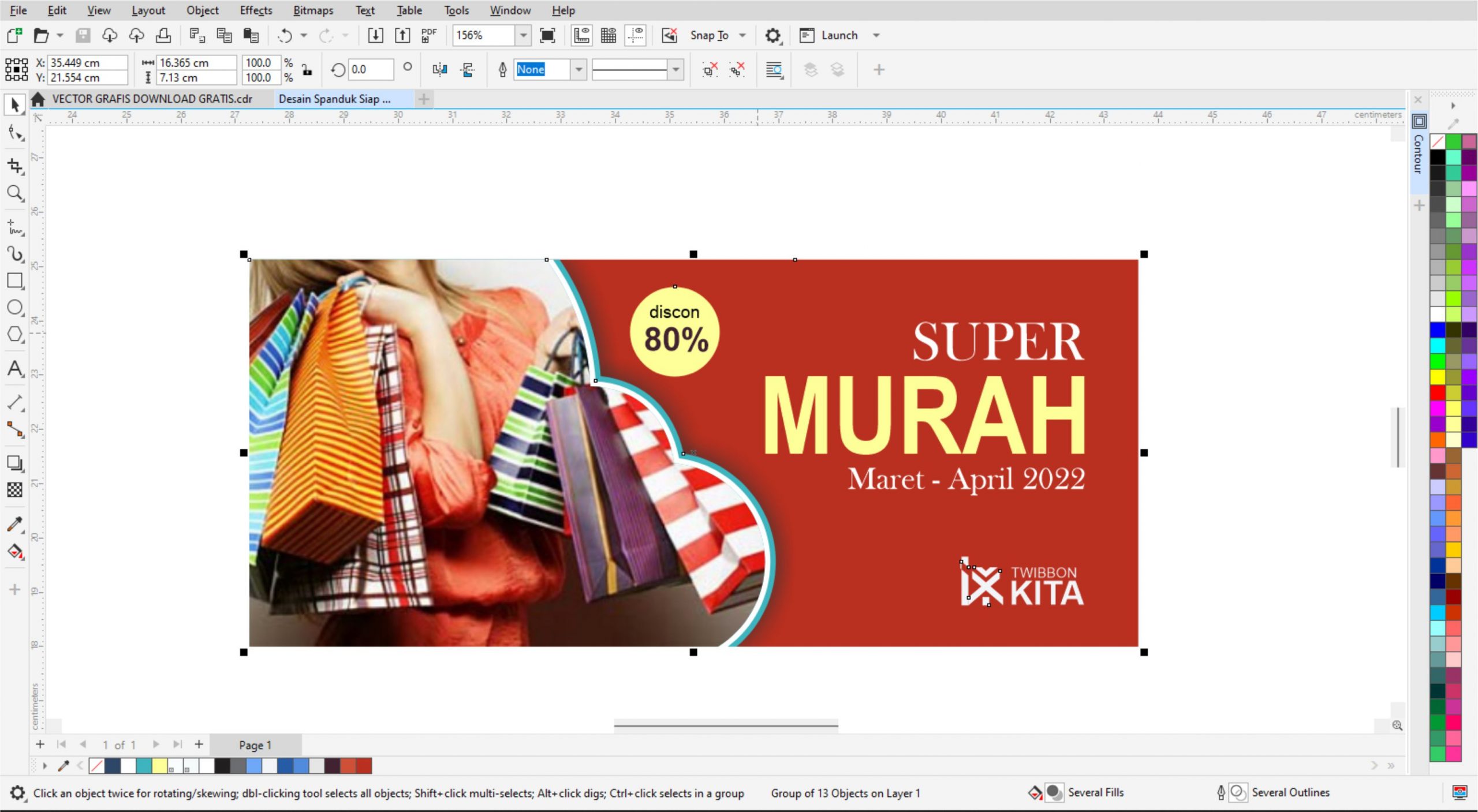Viewport: 1478px width, 812px height.
Task: Open the outline width dropdown showing None
Action: (578, 70)
